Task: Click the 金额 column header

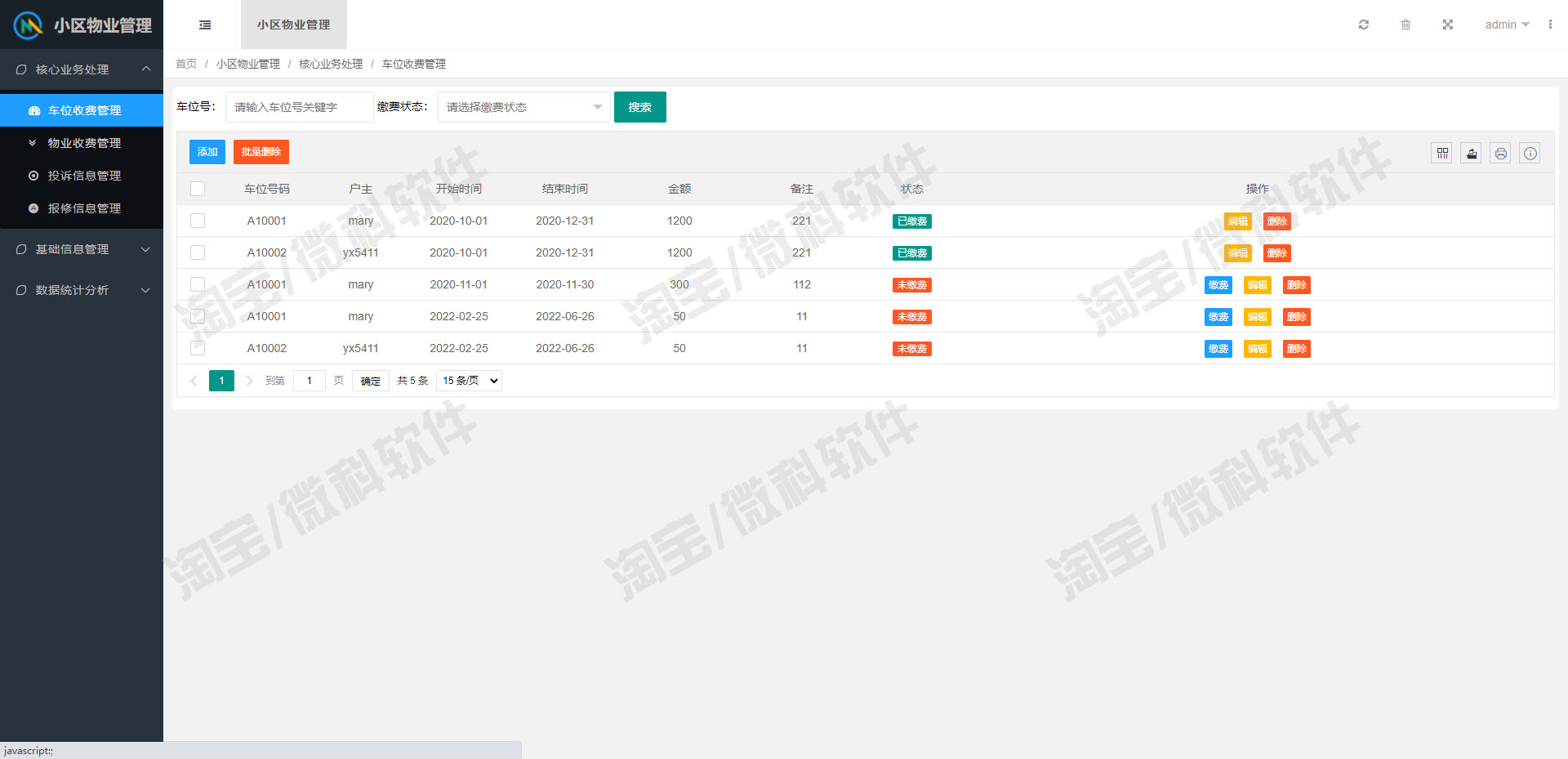Action: (x=679, y=189)
